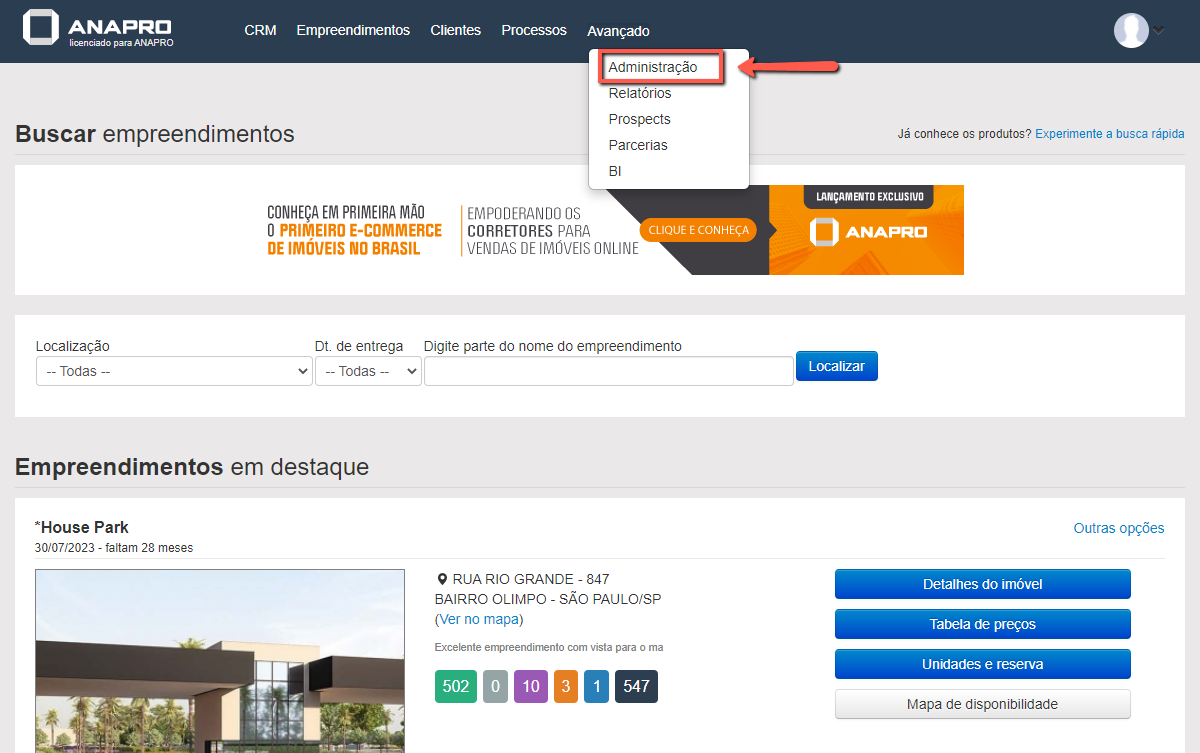Click the orange 3 units badge
The height and width of the screenshot is (753, 1200).
[x=565, y=687]
